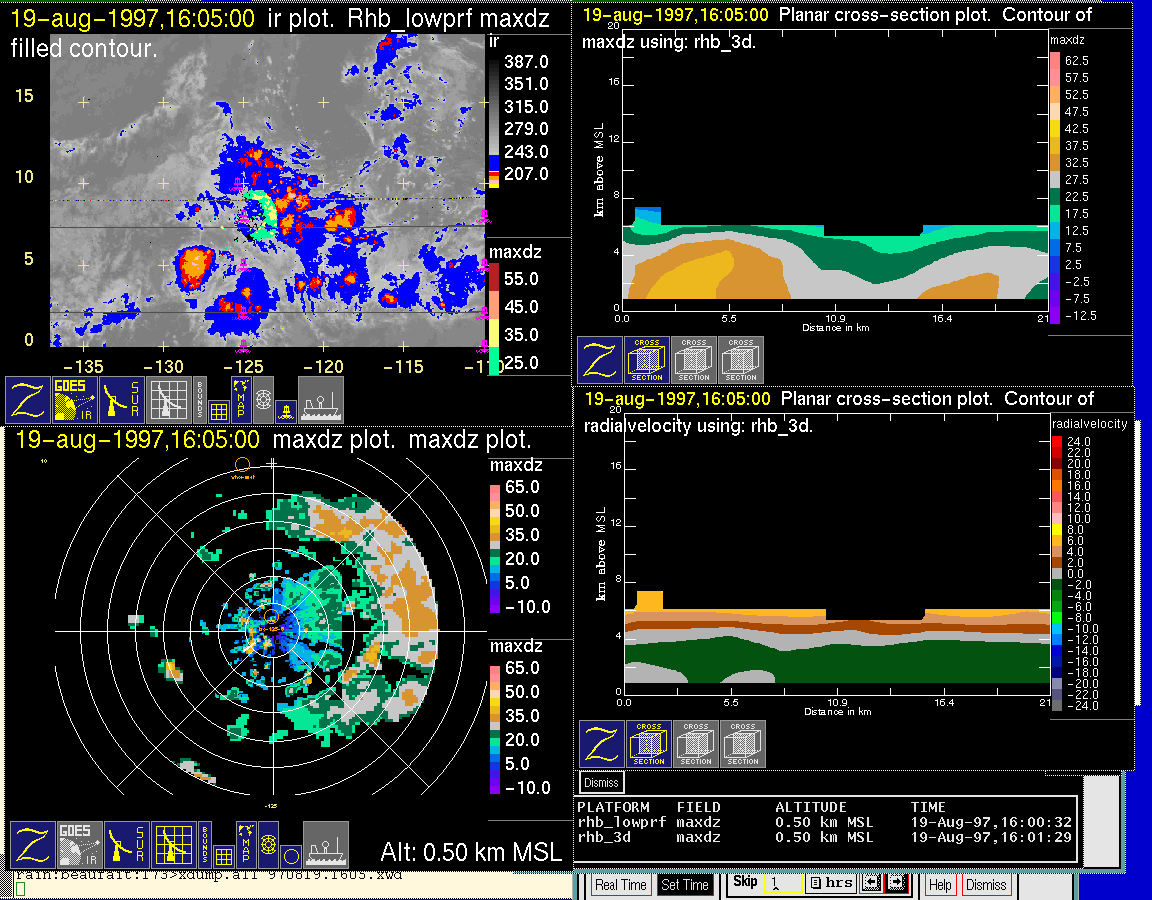Toggle the buoy icon in top-left panel
1152x900 pixels.
[x=284, y=410]
